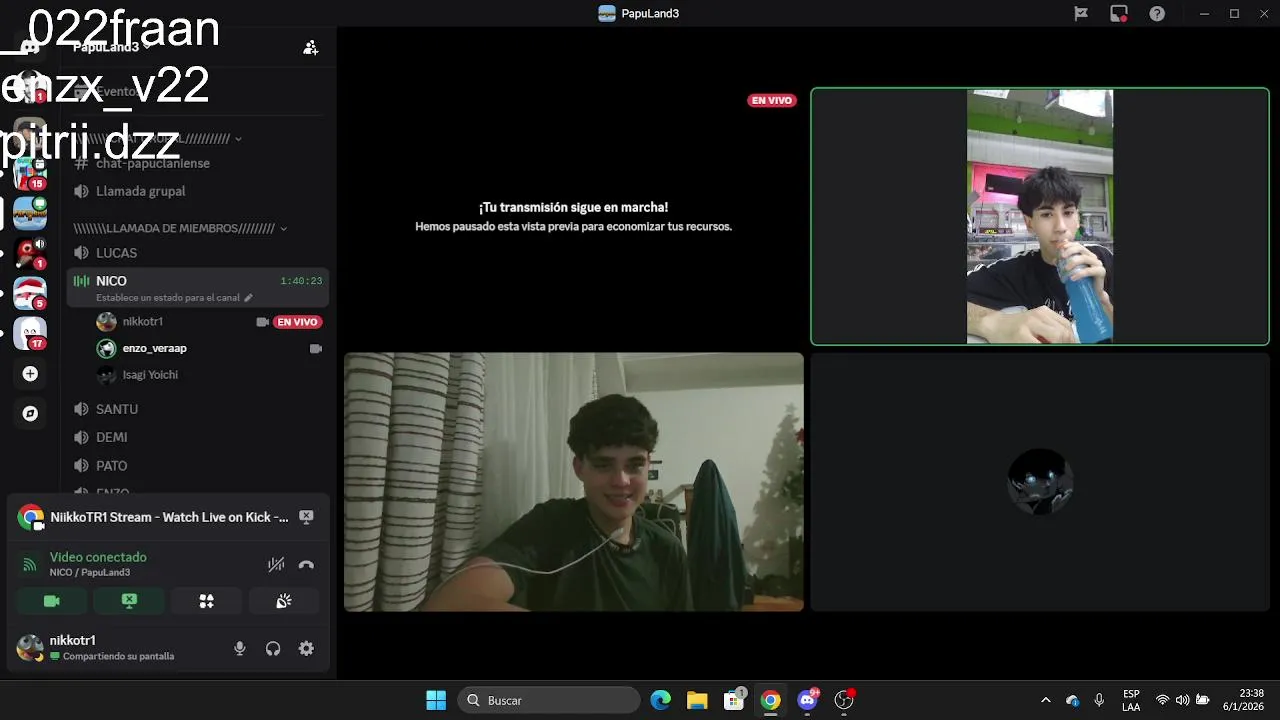Image resolution: width=1280 pixels, height=720 pixels.
Task: Stop streaming via monitor-X icon beside stream title
Action: tap(306, 517)
